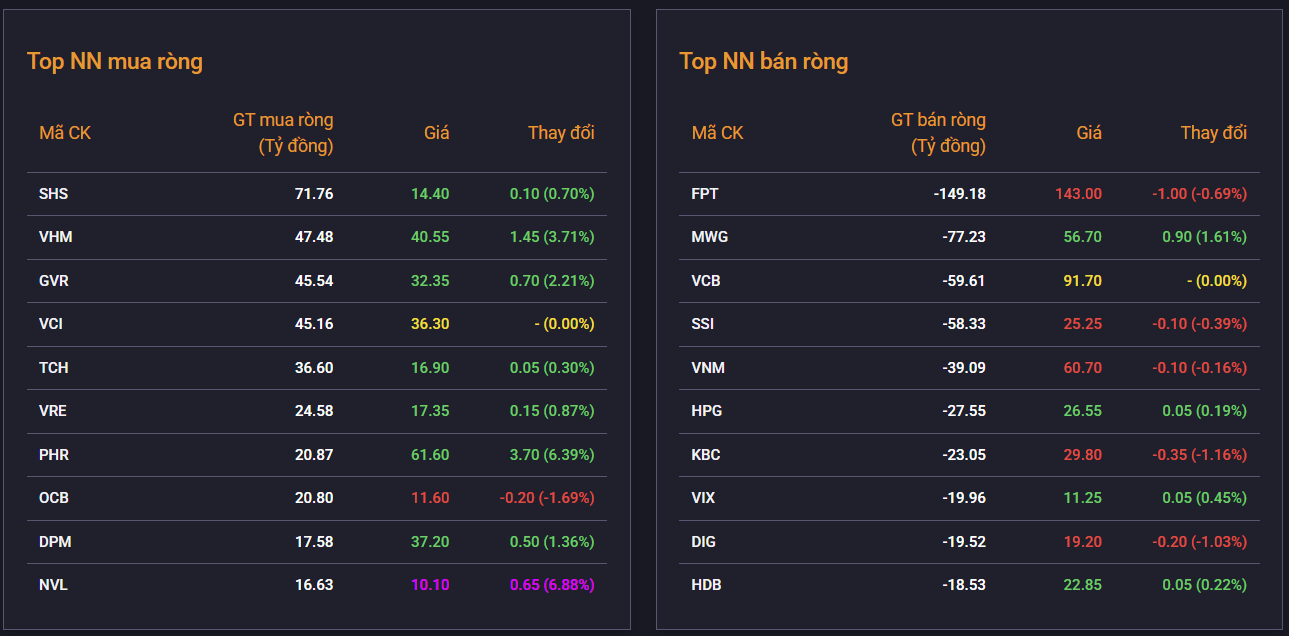The width and height of the screenshot is (1289, 636).
Task: Click the 'Top NN mua ròng' heading
Action: click(115, 62)
